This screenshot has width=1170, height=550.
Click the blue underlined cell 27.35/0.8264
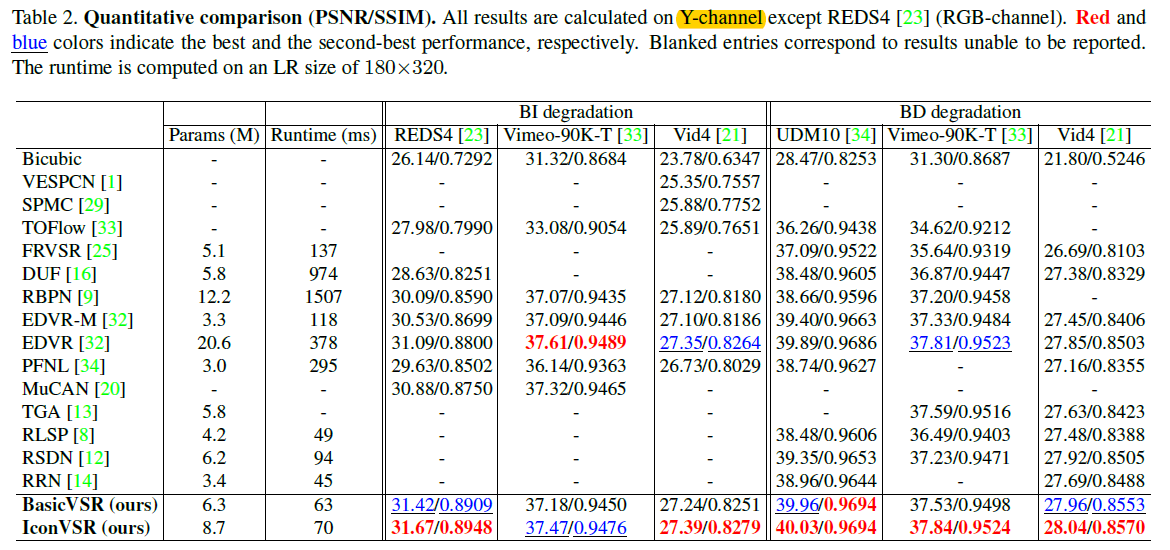710,343
